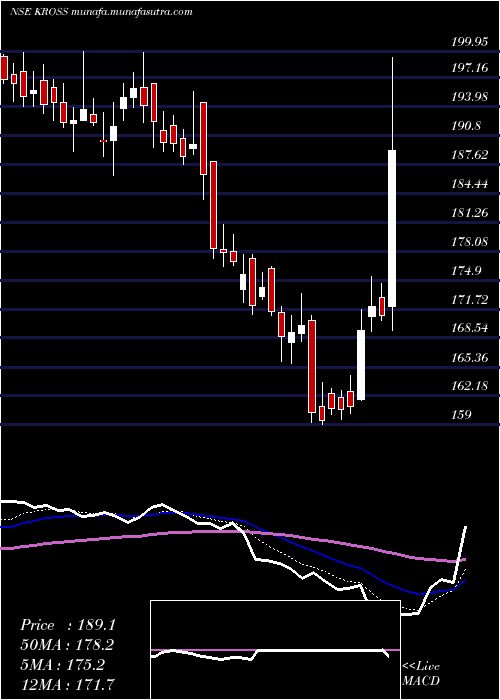Click the 187.62 price axis label
The width and height of the screenshot is (500, 700).
tap(469, 155)
